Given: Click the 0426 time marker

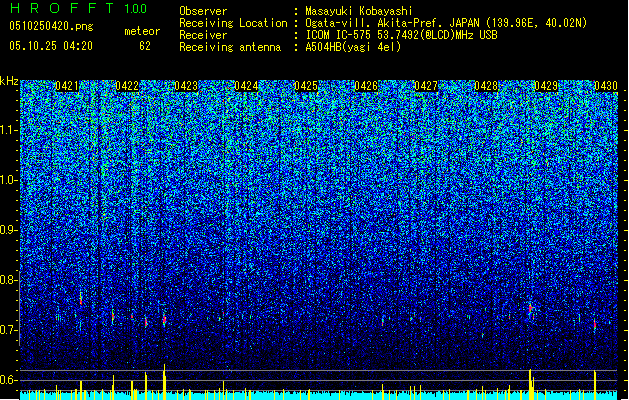Looking at the screenshot, I should [366, 86].
